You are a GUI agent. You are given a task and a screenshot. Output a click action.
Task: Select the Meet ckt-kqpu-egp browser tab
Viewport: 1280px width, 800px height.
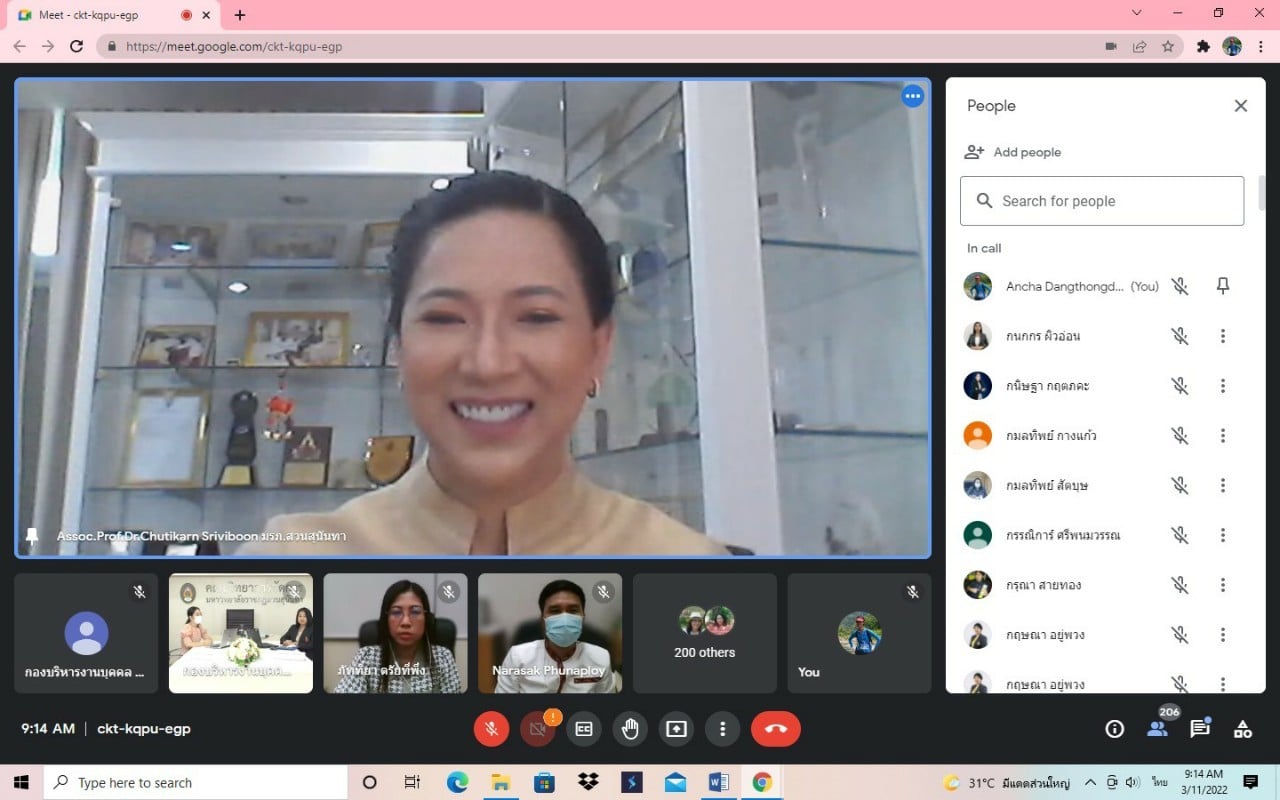coord(100,15)
